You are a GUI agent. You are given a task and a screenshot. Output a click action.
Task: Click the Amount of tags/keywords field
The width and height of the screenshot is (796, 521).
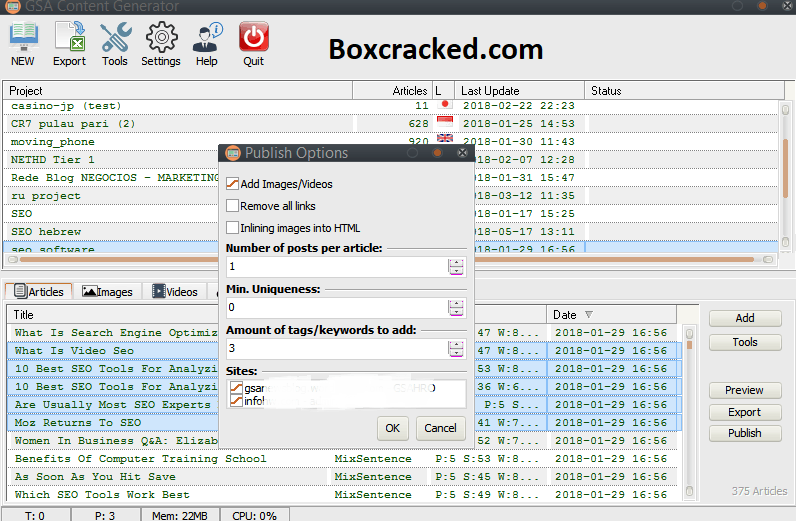point(337,349)
